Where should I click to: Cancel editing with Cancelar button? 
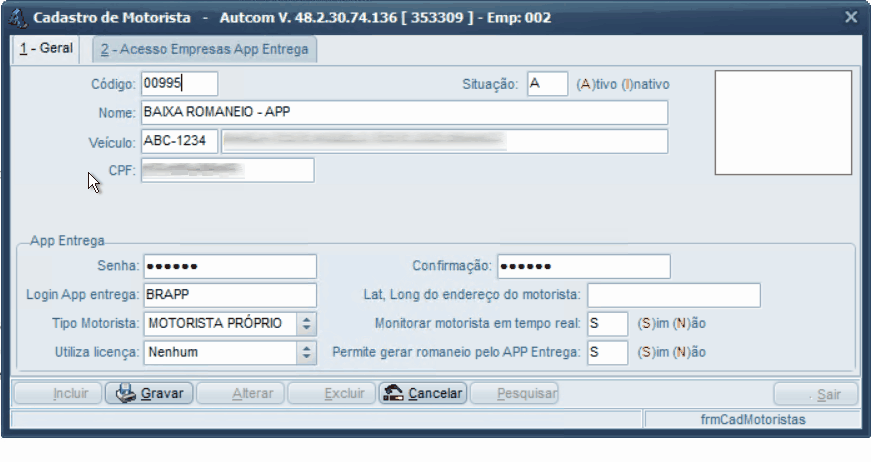tap(423, 393)
